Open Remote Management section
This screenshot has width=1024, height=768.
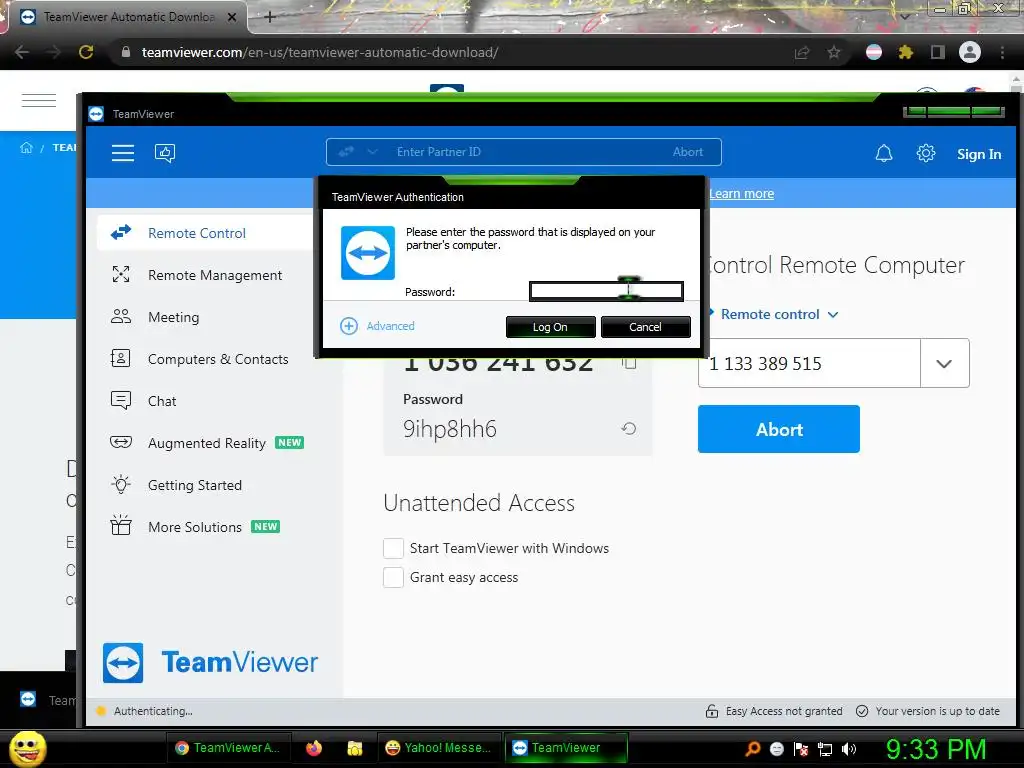(x=215, y=275)
